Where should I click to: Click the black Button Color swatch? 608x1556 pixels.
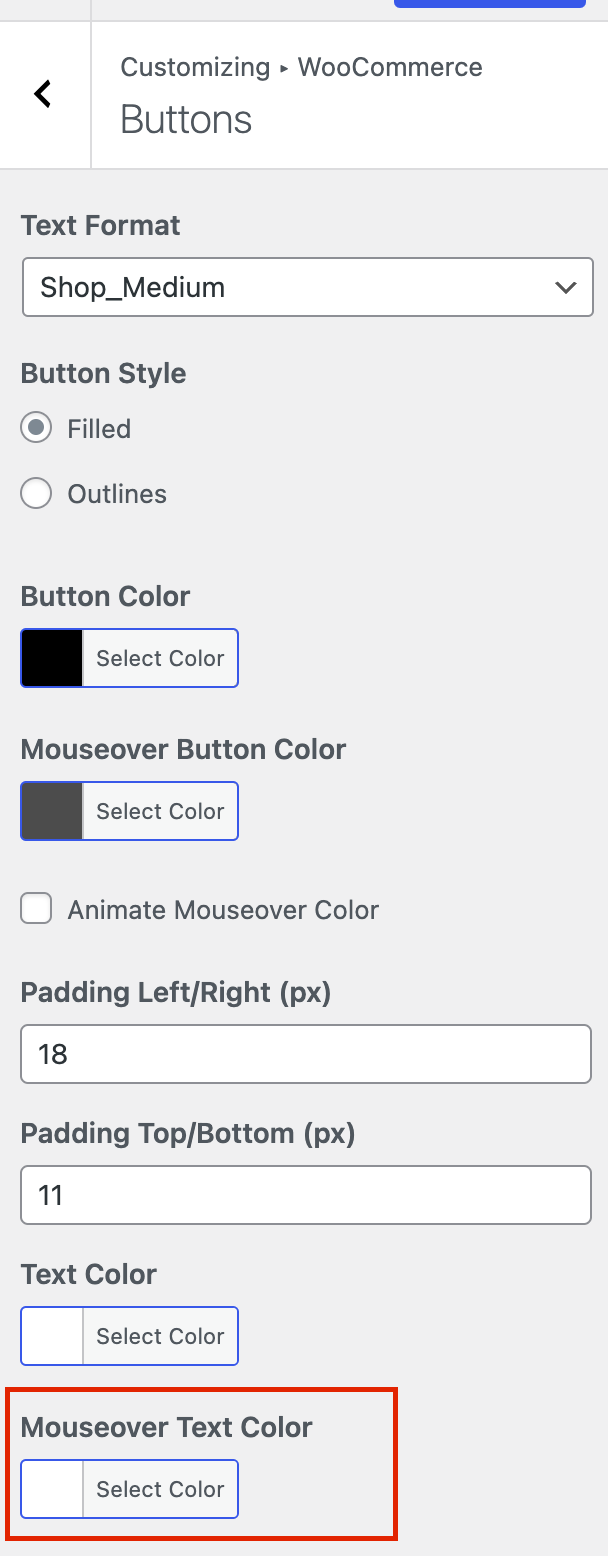tap(52, 658)
